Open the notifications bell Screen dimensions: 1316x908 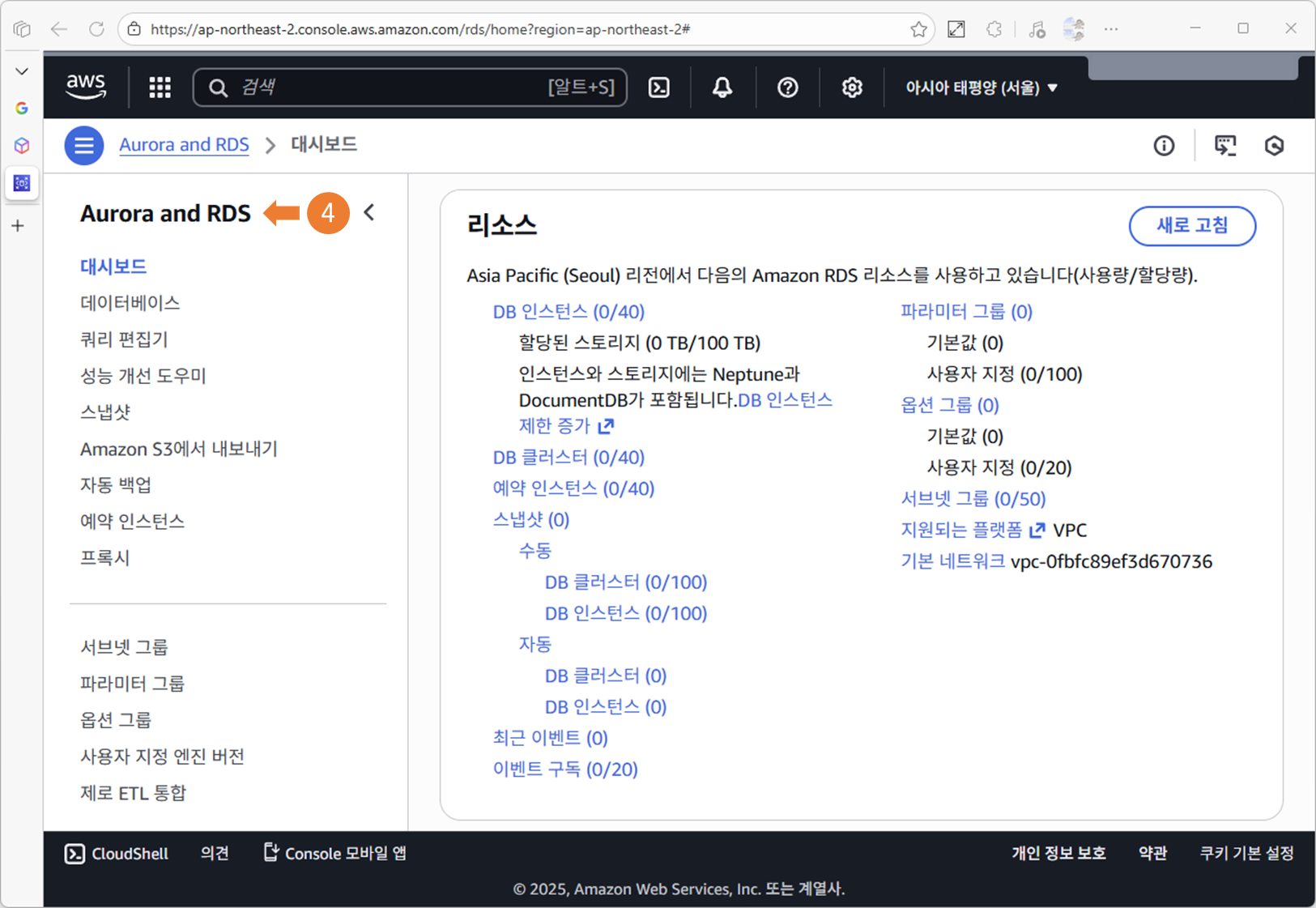point(722,87)
